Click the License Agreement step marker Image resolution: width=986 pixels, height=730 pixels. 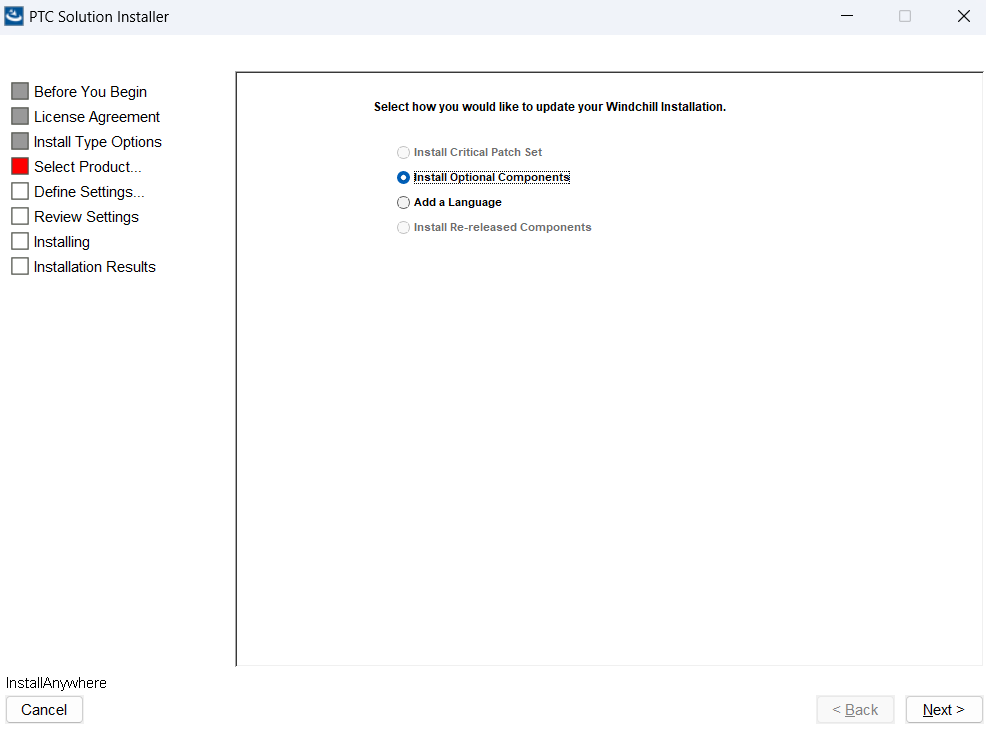(x=20, y=116)
